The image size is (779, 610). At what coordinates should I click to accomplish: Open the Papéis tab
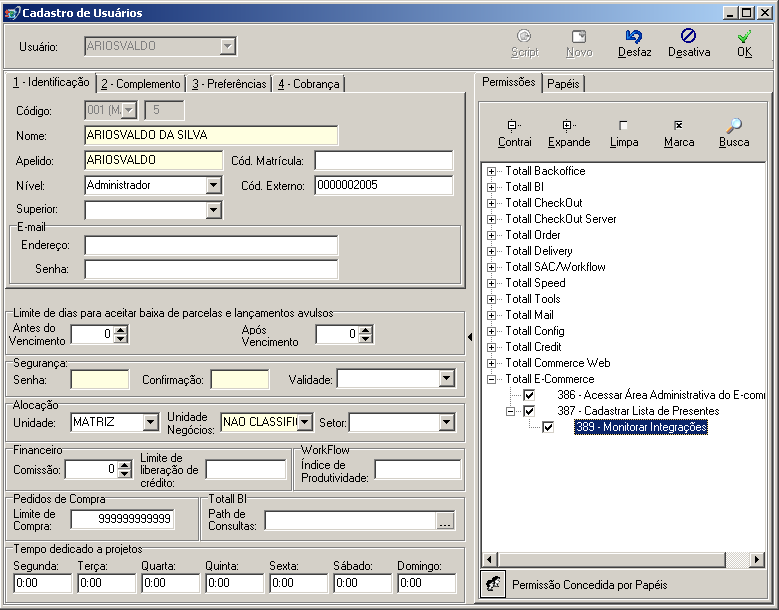click(x=565, y=83)
